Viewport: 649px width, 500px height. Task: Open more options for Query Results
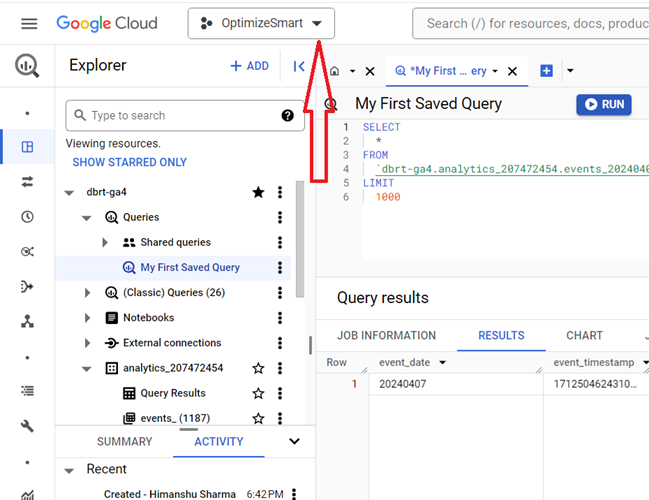(x=280, y=393)
